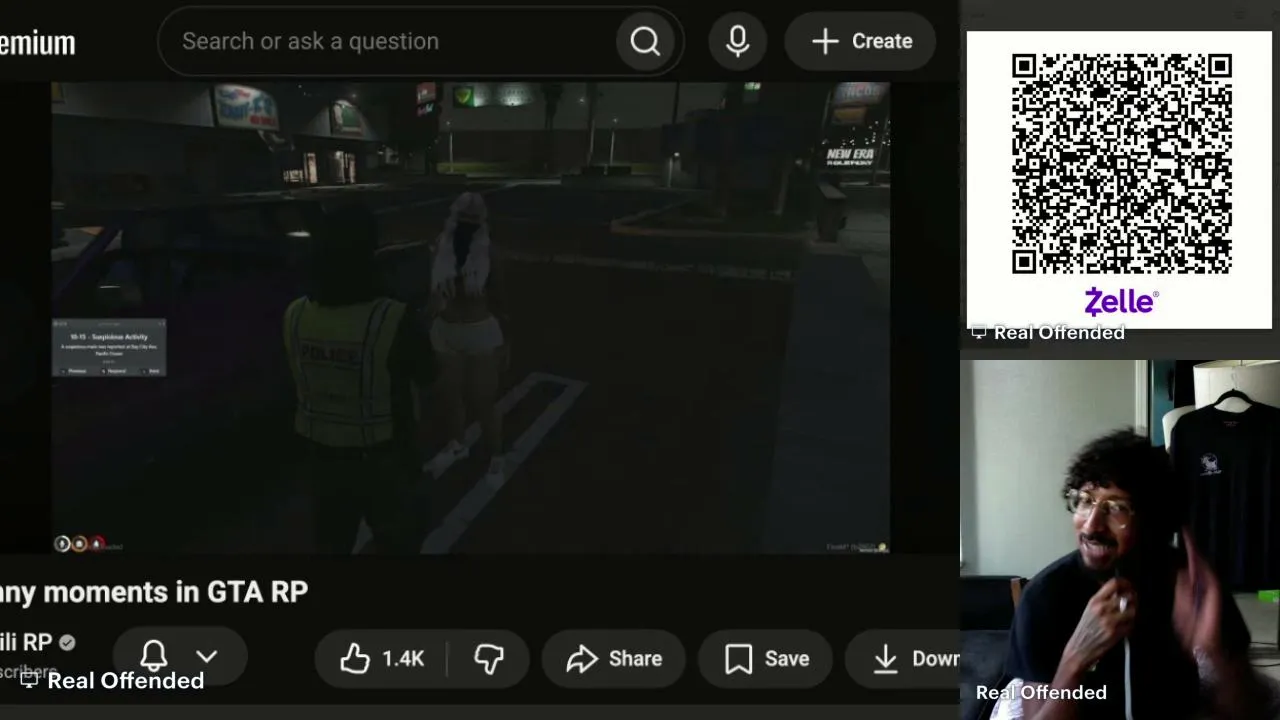This screenshot has height=720, width=1280.
Task: Save the video to a playlist
Action: click(x=766, y=658)
